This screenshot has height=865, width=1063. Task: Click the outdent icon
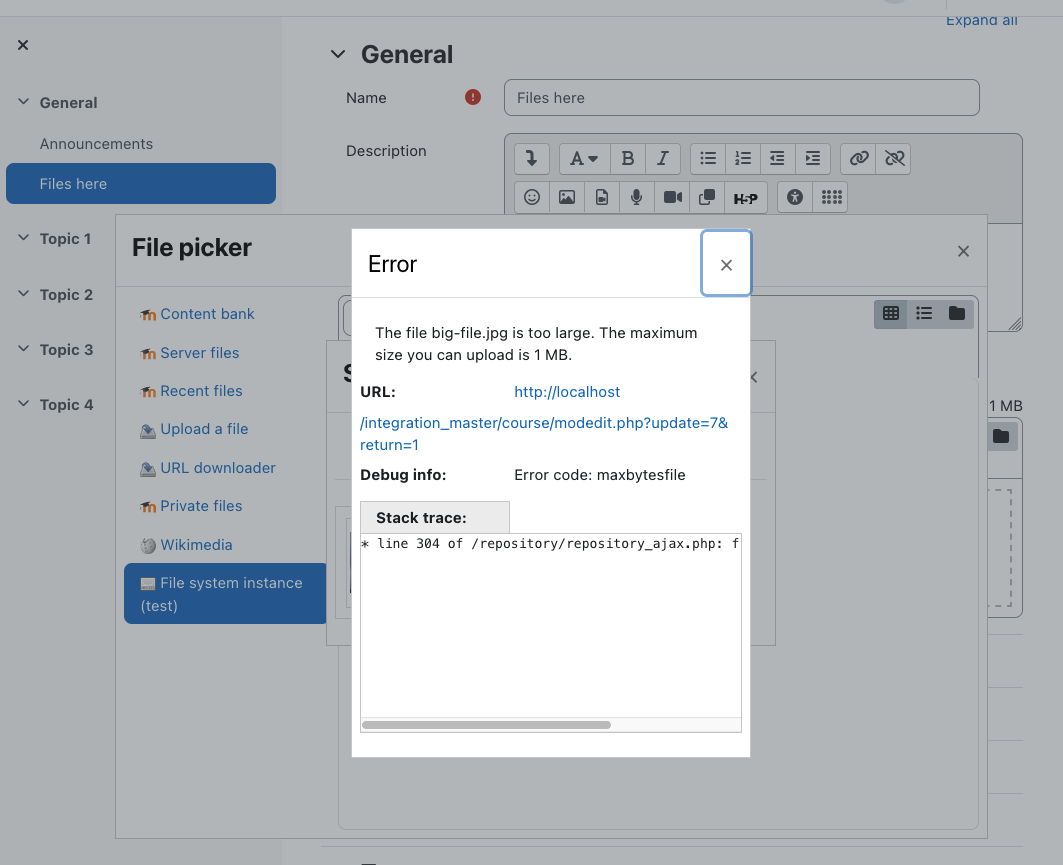pos(778,159)
